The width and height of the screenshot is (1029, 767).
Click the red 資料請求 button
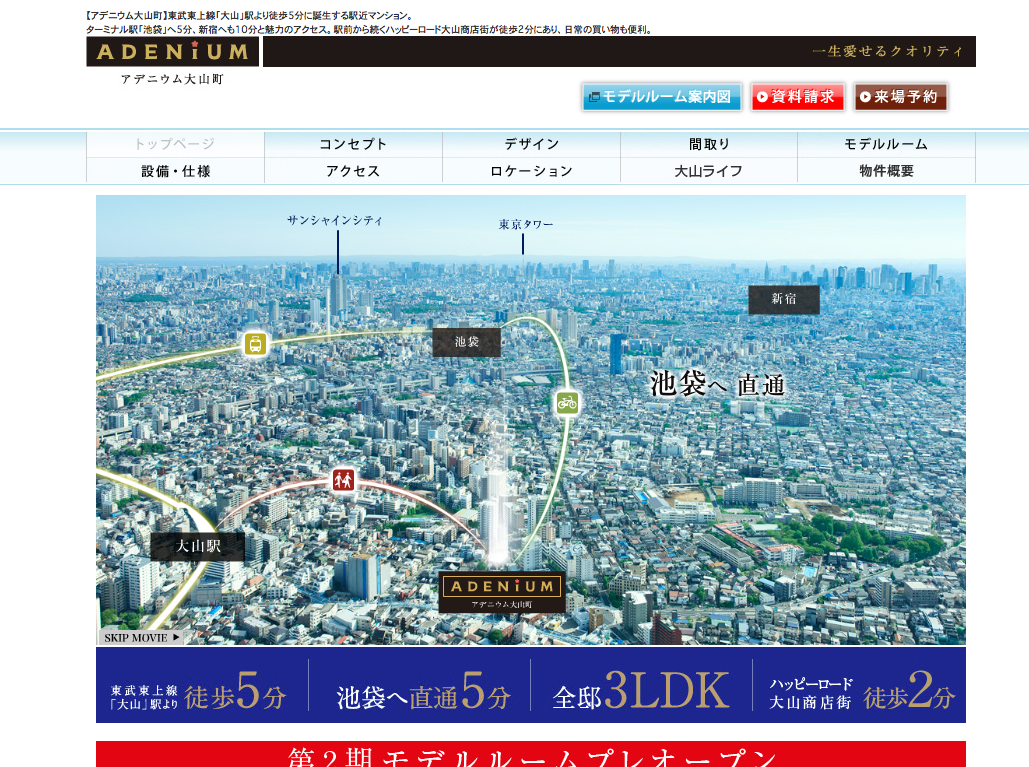point(797,97)
